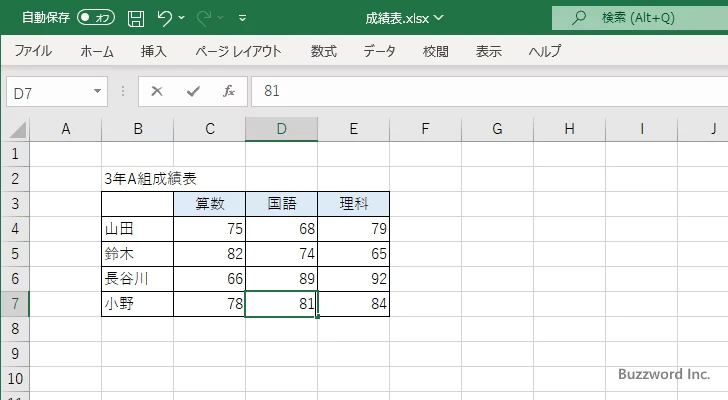Viewport: 728px width, 400px height.
Task: Select column D header
Action: pos(281,129)
